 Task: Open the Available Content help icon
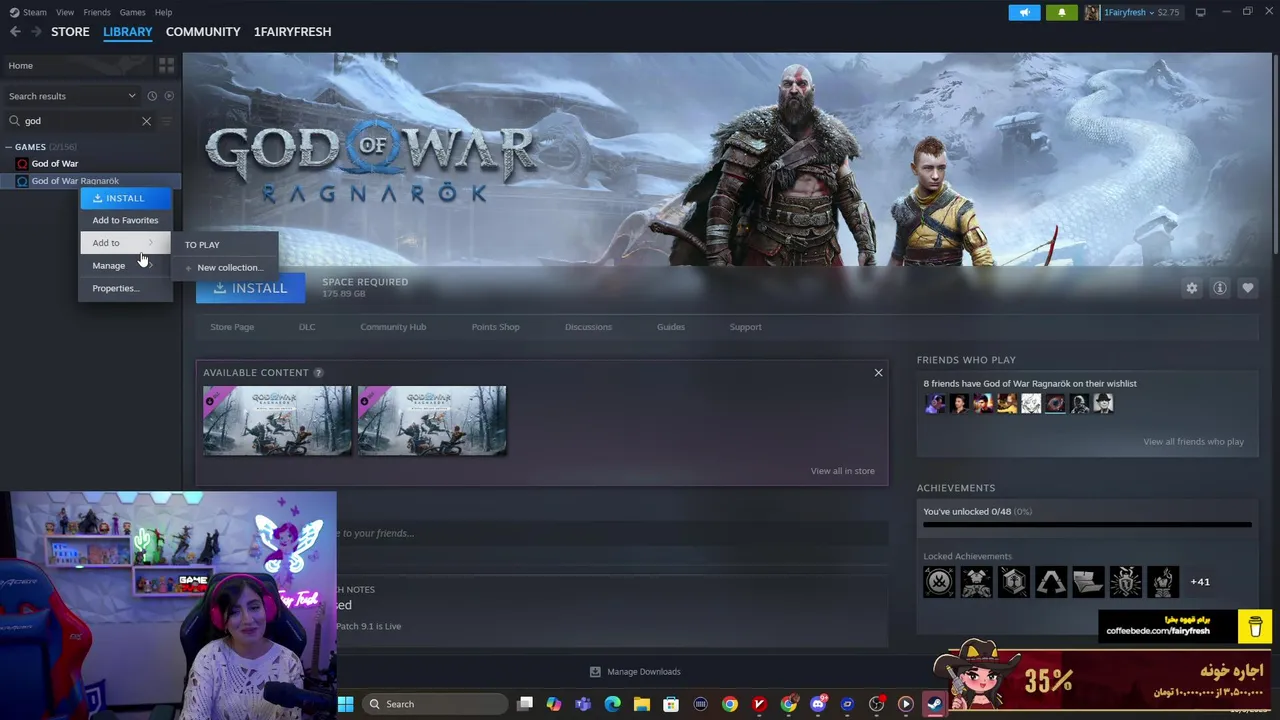point(318,373)
